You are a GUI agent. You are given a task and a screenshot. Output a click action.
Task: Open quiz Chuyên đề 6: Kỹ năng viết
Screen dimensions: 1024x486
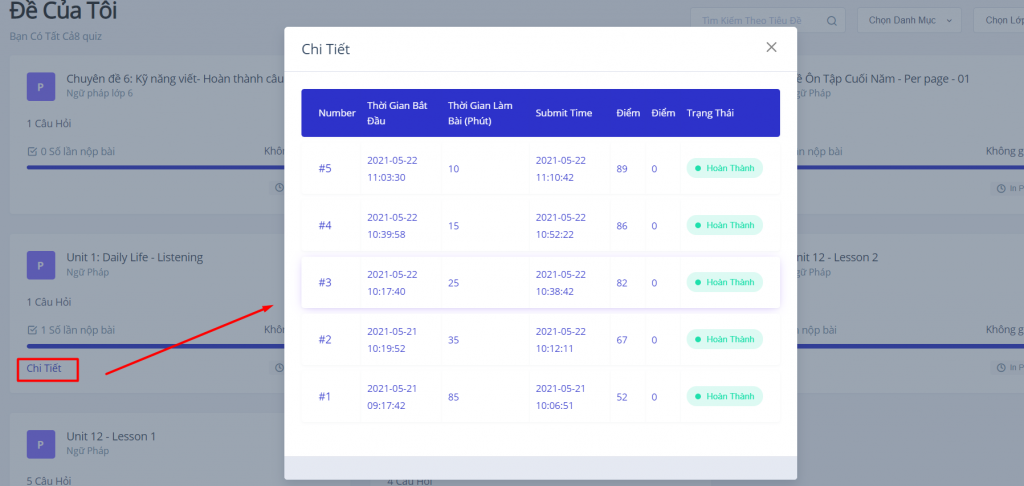click(x=175, y=79)
